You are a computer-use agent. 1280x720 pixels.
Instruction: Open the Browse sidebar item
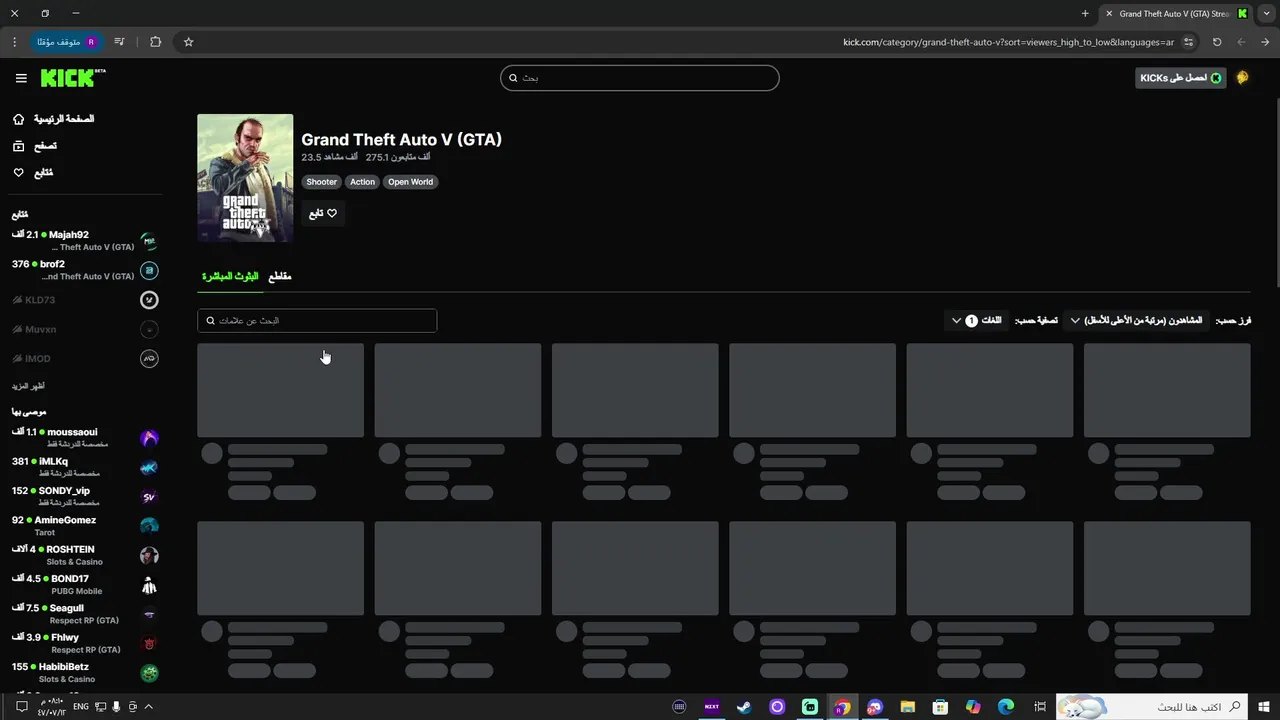[x=35, y=146]
